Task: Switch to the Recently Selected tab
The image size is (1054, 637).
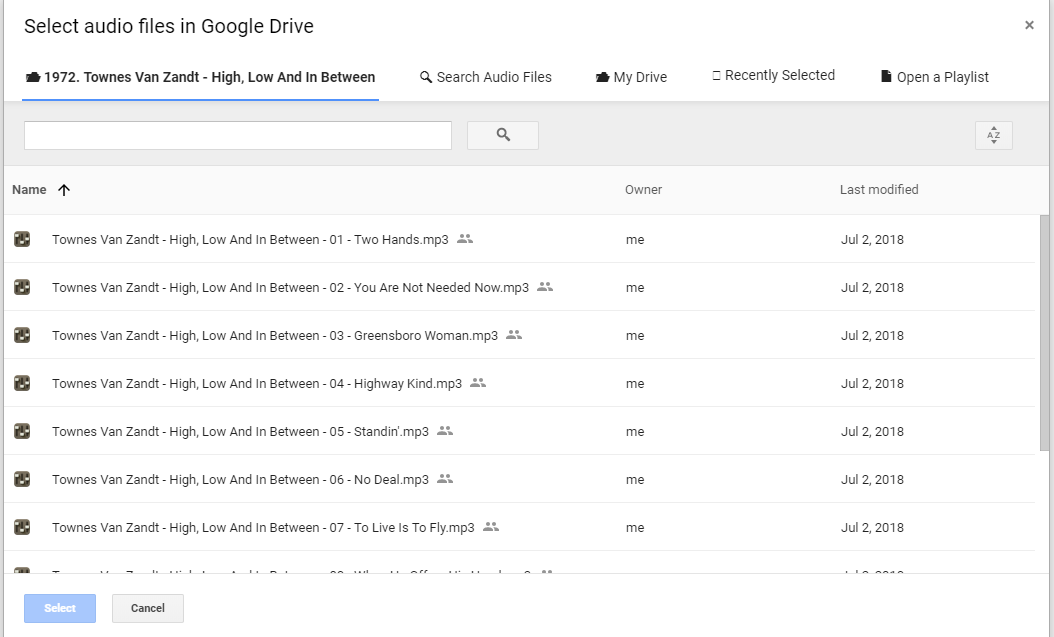Action: click(x=774, y=76)
